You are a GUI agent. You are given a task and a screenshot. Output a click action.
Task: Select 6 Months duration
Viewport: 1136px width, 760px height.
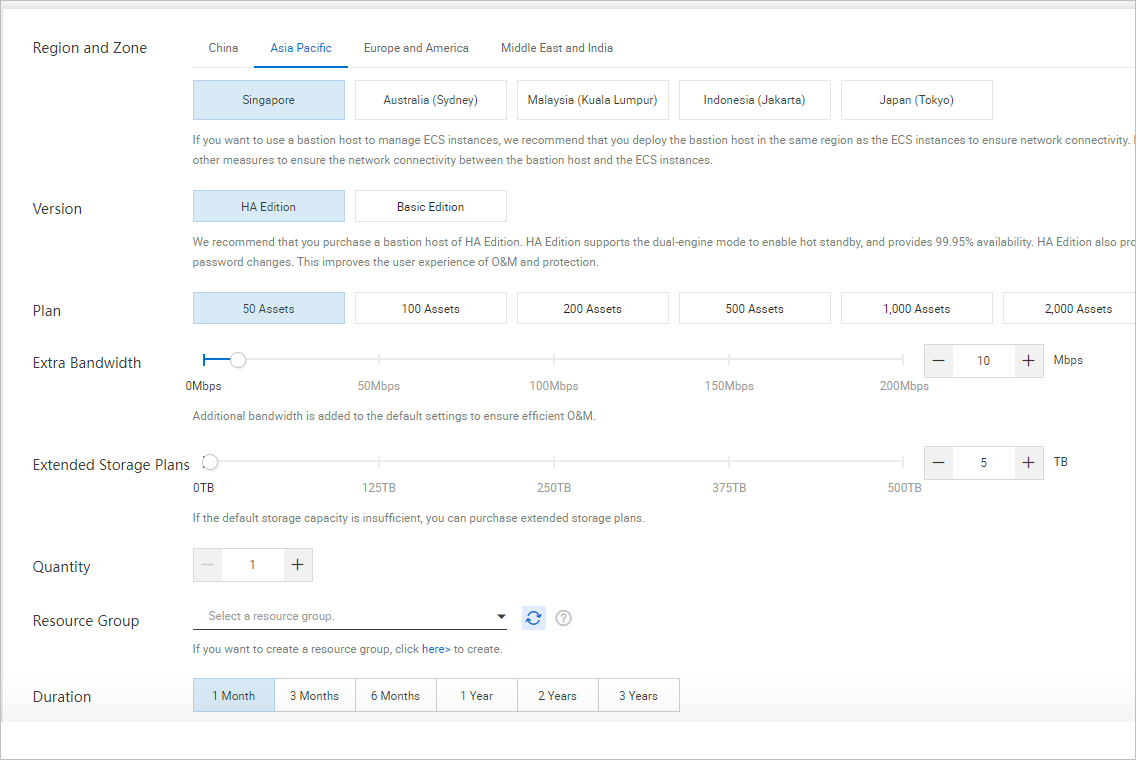coord(396,696)
